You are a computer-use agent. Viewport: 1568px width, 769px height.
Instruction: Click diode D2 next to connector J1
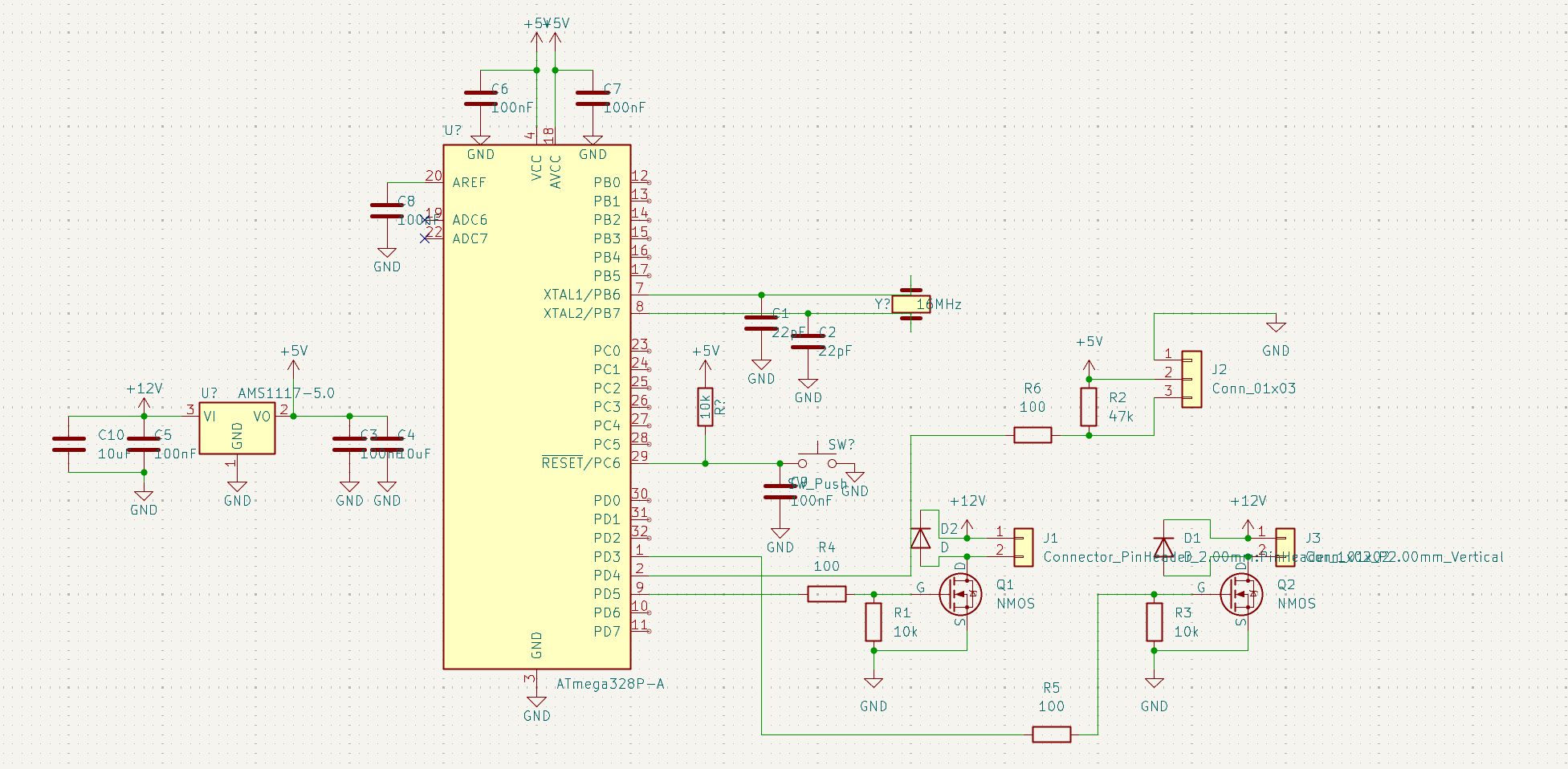920,538
